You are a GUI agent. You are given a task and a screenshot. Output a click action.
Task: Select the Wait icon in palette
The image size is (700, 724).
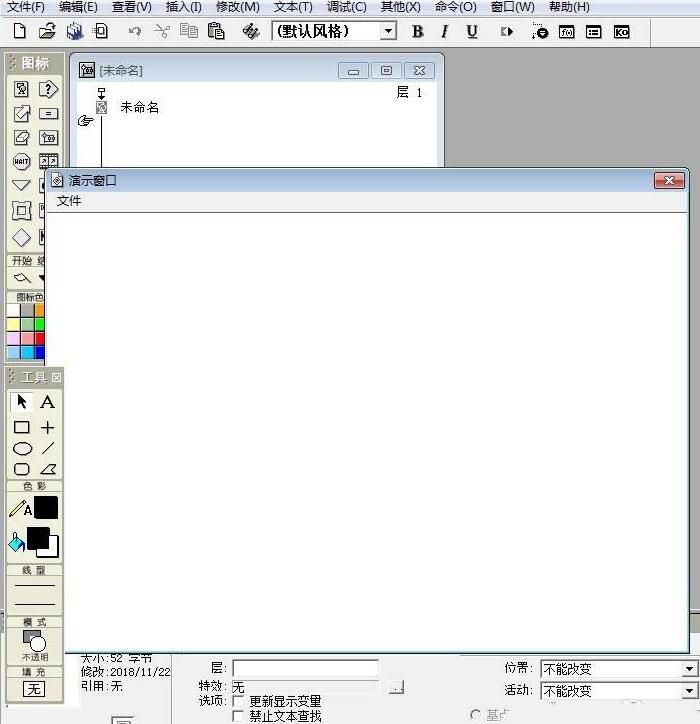21,162
